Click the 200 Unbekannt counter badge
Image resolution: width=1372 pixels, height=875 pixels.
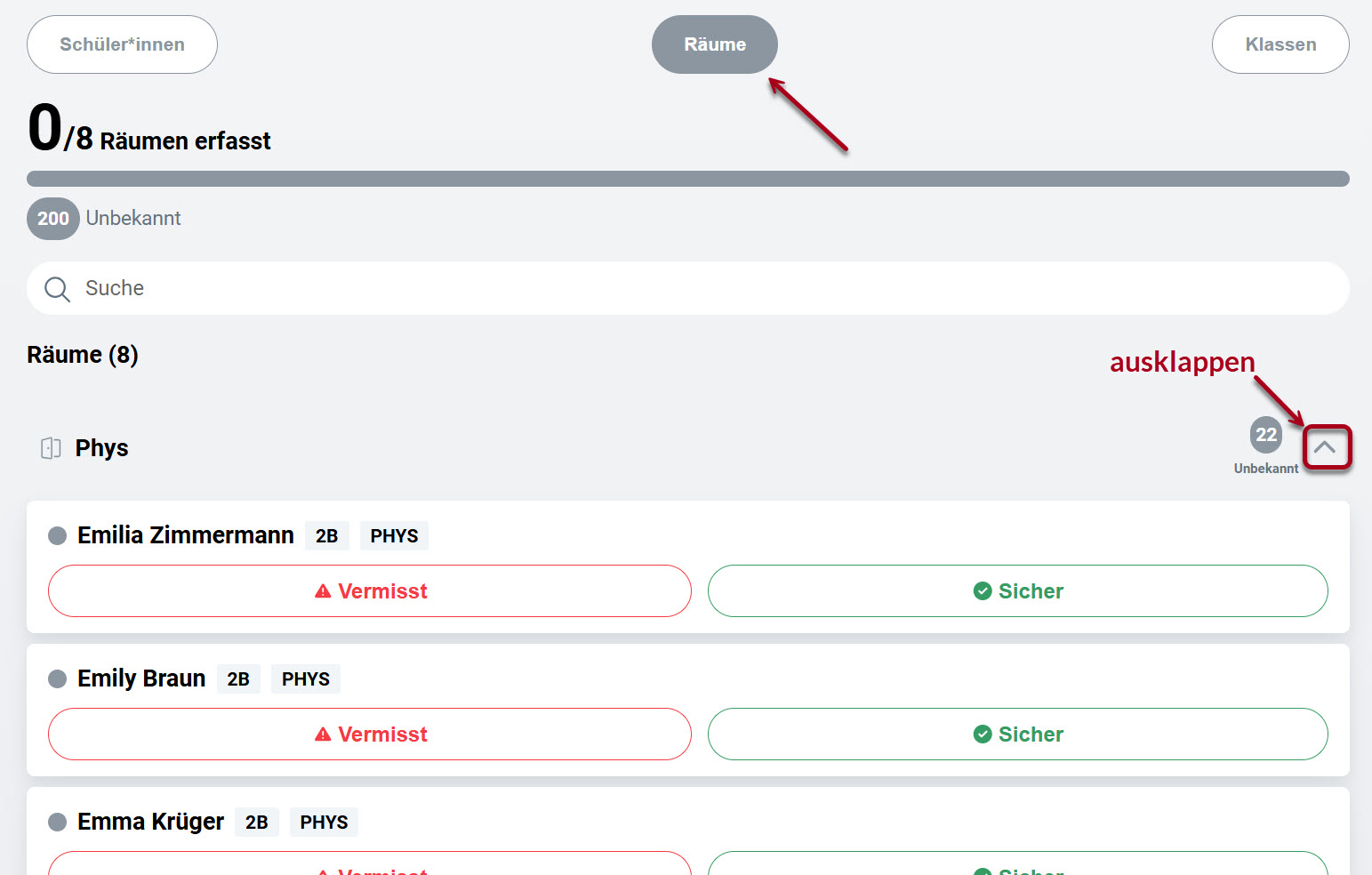[x=52, y=219]
